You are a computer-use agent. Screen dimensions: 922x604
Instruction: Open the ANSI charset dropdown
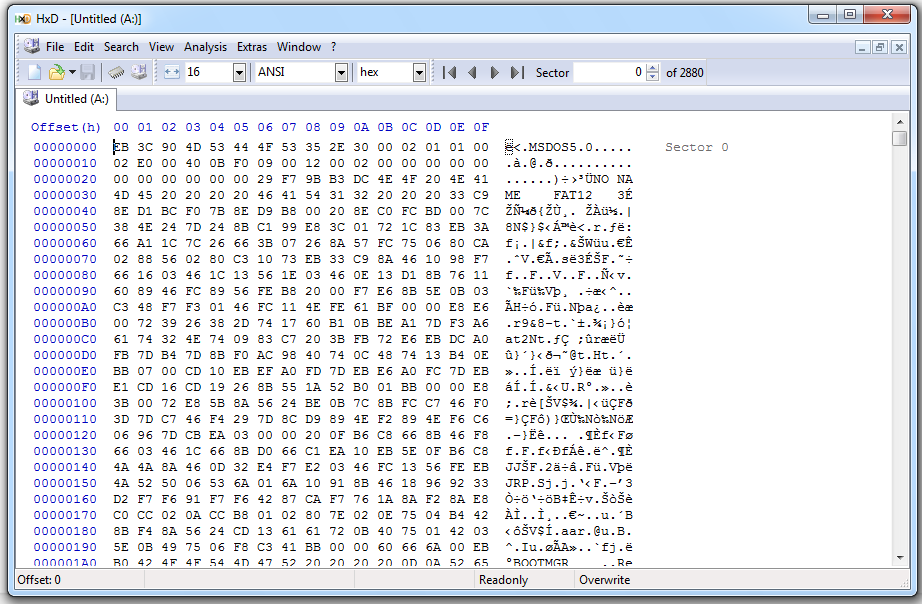pyautogui.click(x=341, y=72)
